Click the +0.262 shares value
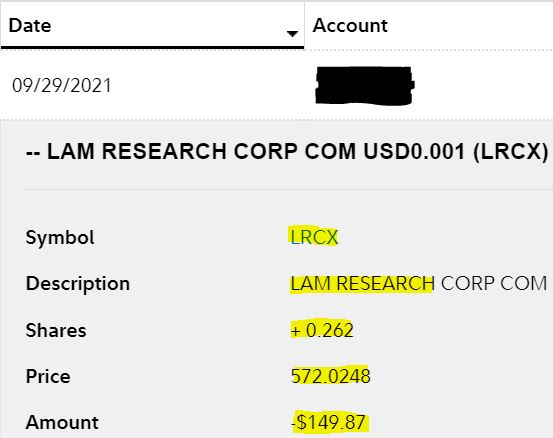 pos(322,330)
